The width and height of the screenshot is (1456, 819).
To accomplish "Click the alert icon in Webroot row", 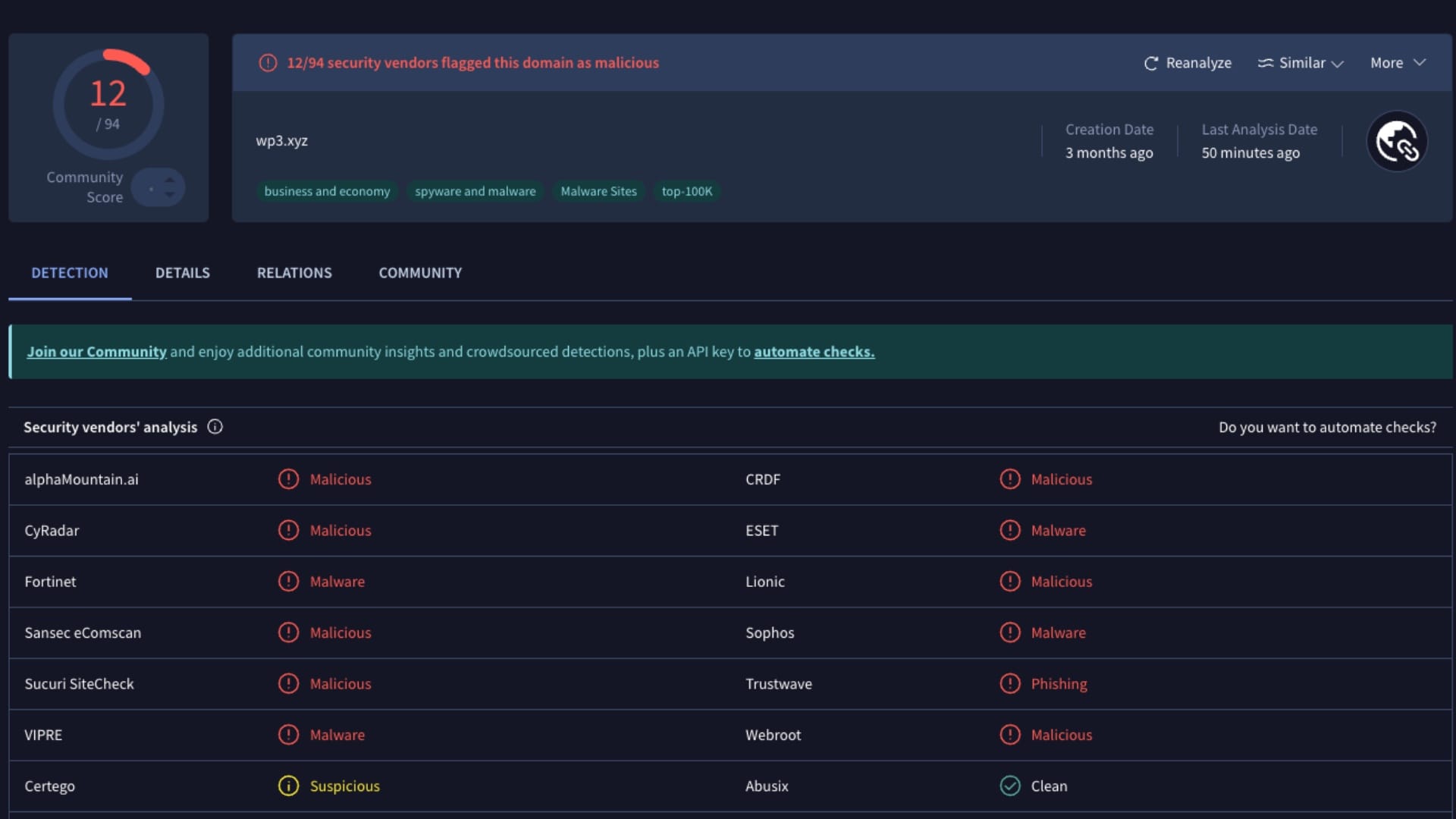I will (x=1009, y=735).
